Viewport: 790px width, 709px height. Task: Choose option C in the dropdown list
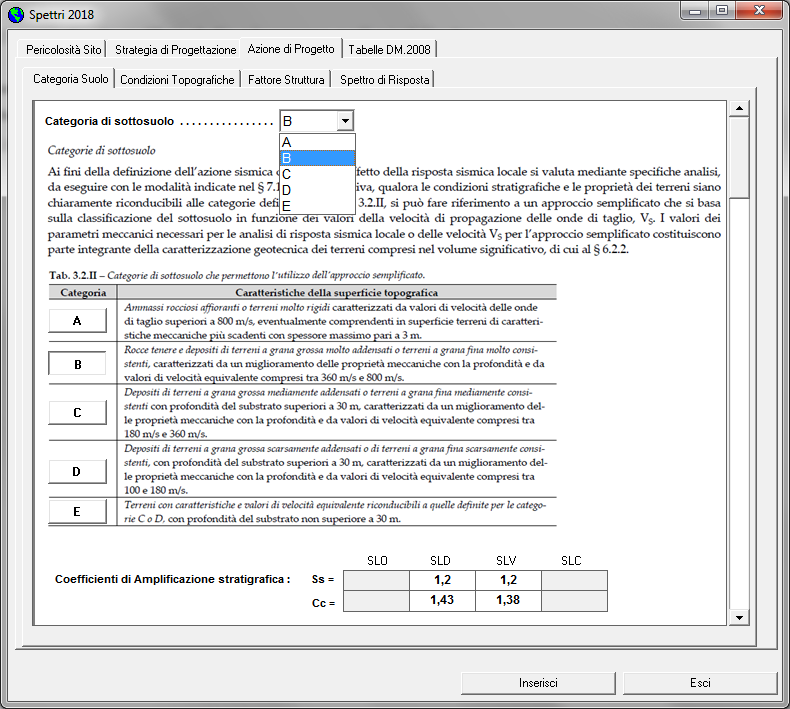(x=317, y=174)
